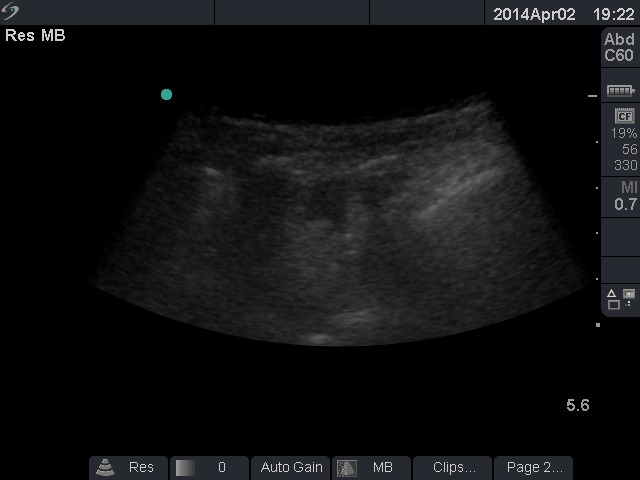
Task: Select the Abd C60 exam type label
Action: (619, 47)
